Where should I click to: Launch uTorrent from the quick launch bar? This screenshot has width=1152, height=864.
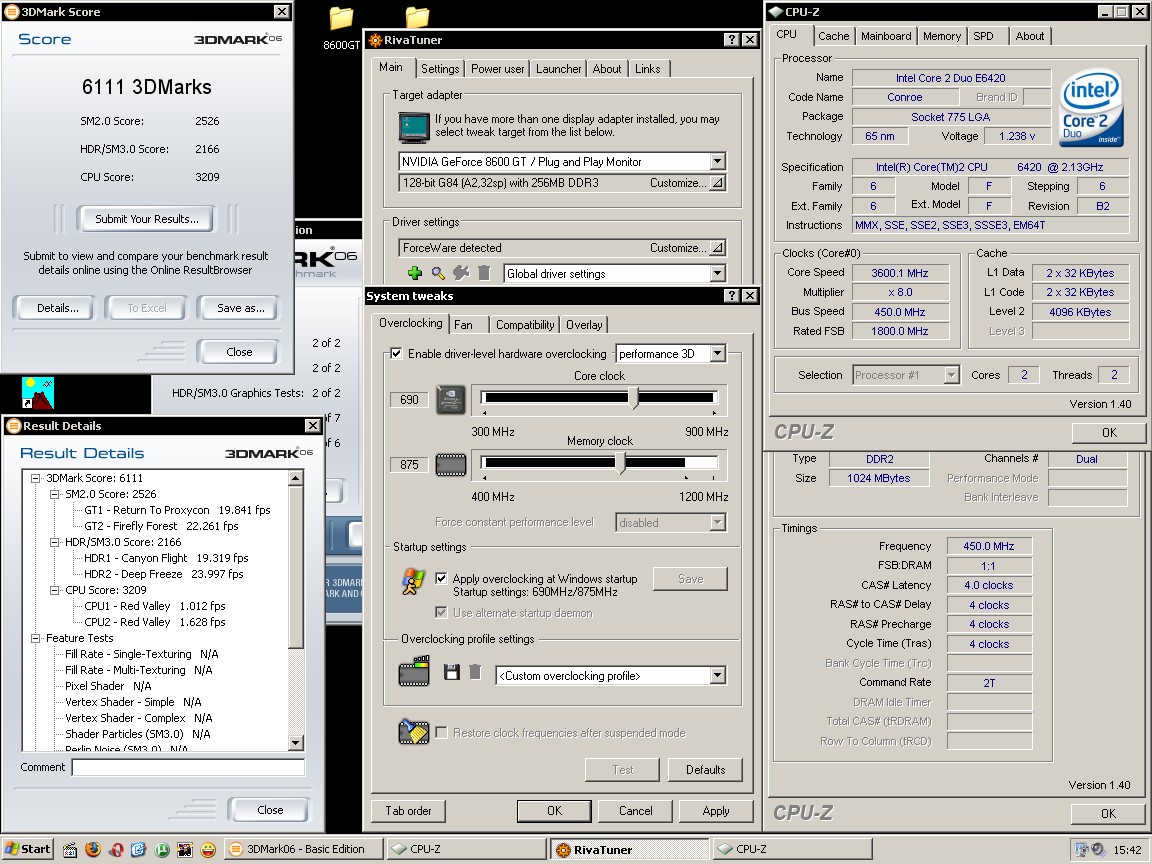tap(162, 849)
